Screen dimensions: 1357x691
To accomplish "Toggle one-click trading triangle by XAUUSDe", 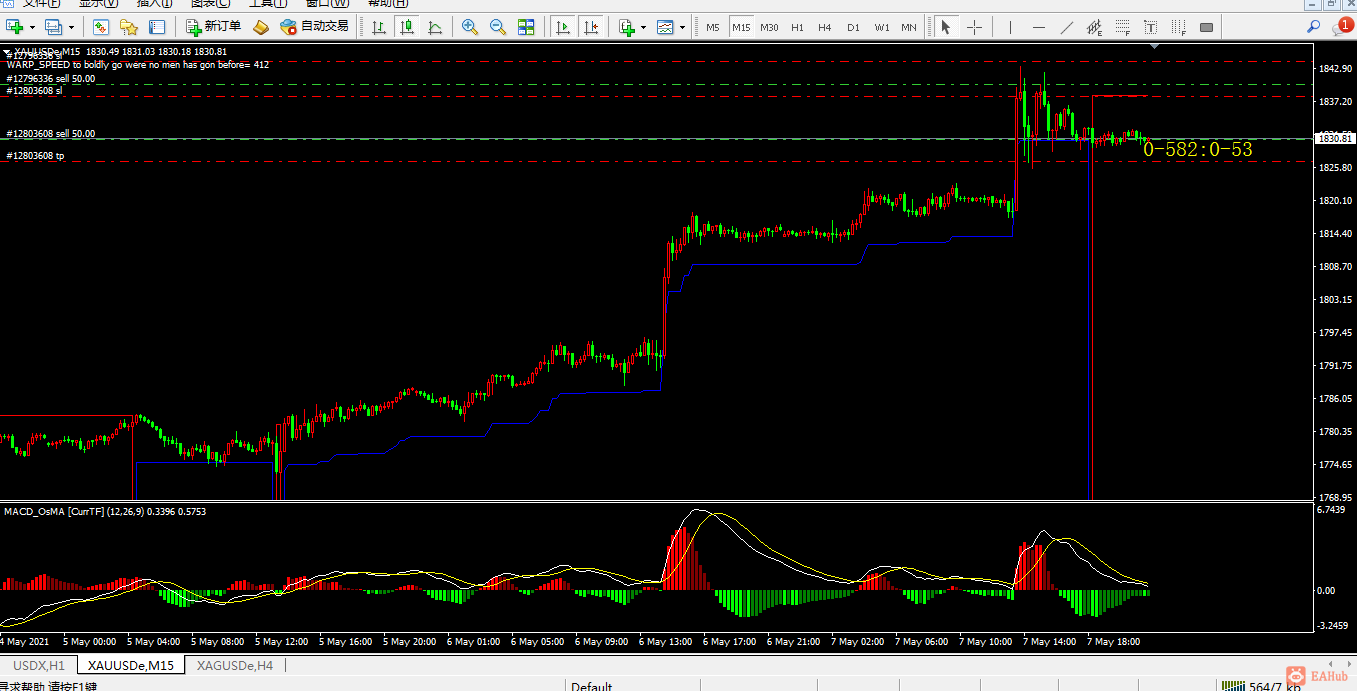I will pyautogui.click(x=8, y=50).
